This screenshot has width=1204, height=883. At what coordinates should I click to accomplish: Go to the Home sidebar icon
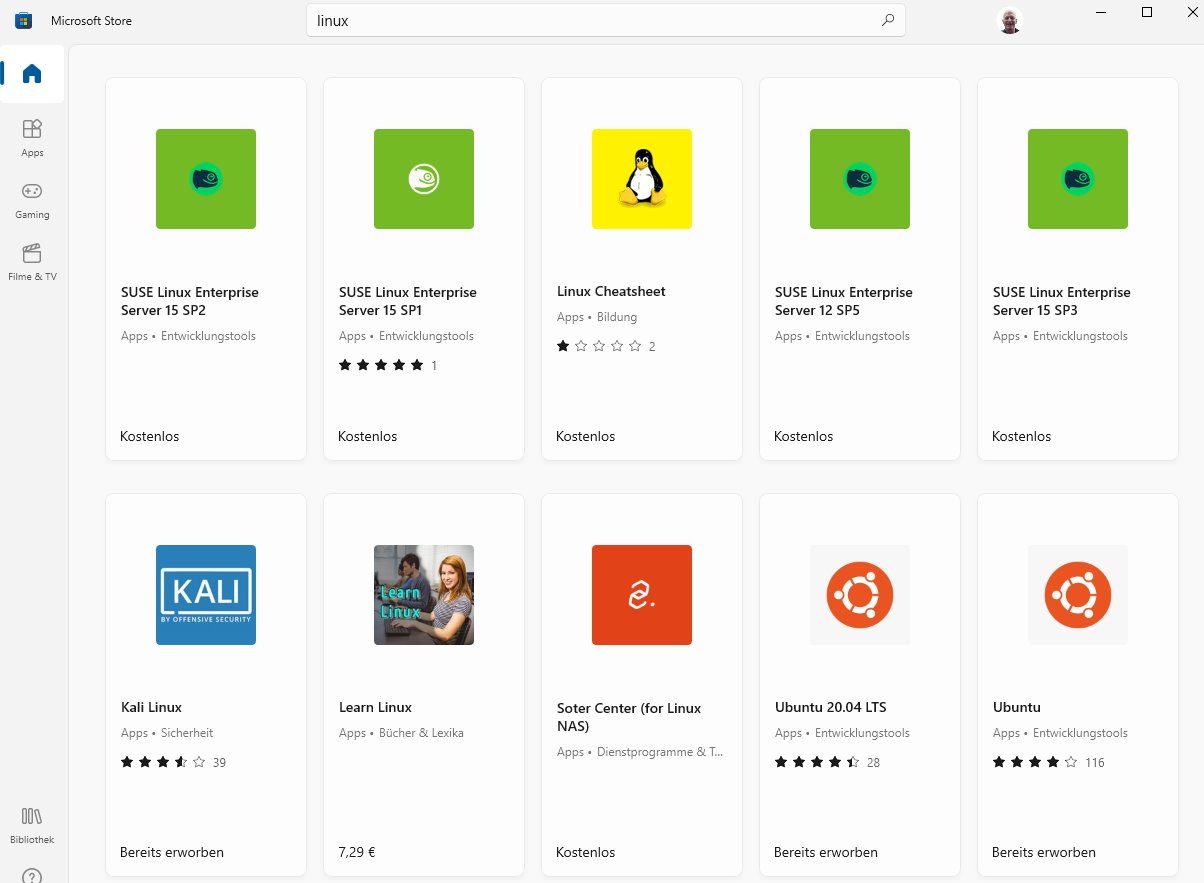32,74
